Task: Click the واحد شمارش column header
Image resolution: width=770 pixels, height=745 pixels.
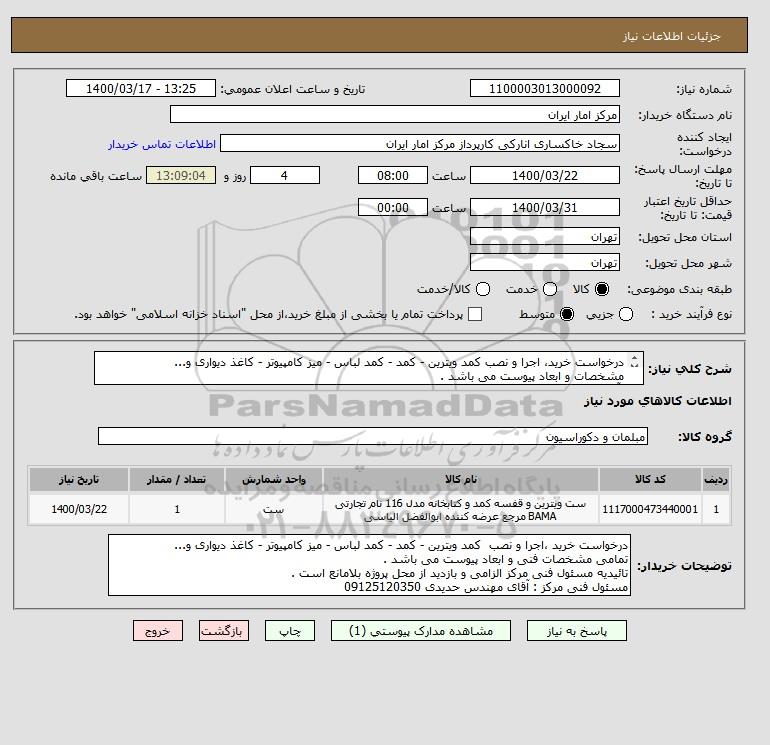Action: coord(274,479)
